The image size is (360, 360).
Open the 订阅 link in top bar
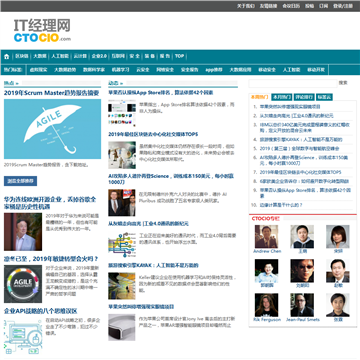coord(323,6)
